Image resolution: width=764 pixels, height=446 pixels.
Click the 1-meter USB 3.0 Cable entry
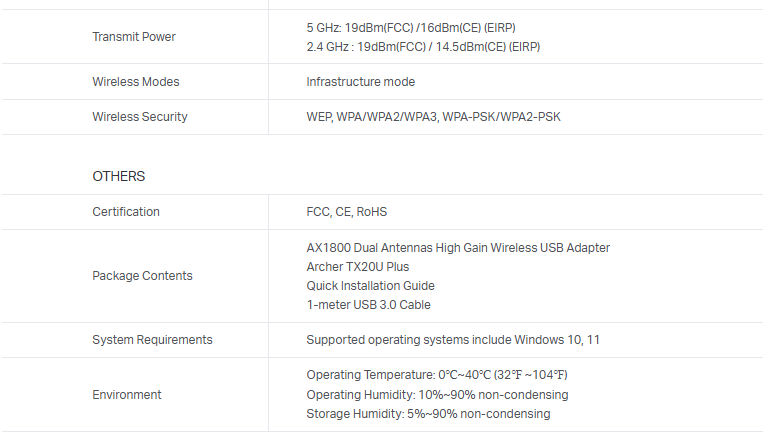click(368, 305)
